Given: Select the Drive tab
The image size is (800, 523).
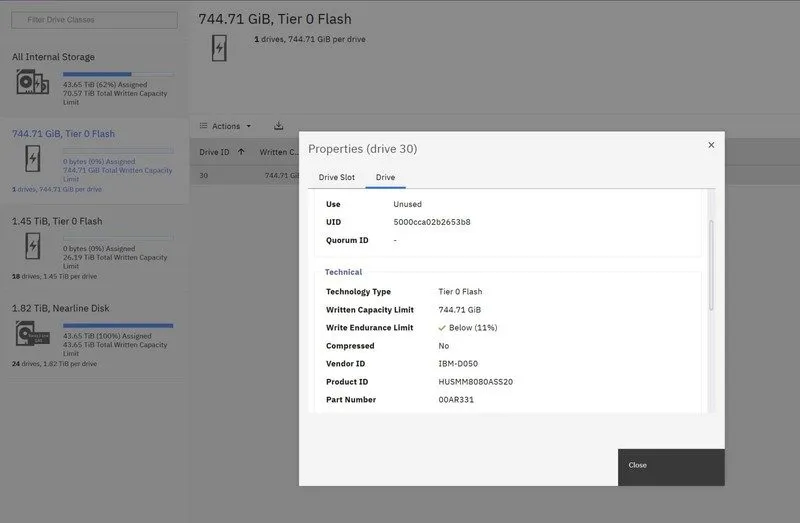Looking at the screenshot, I should [x=385, y=177].
